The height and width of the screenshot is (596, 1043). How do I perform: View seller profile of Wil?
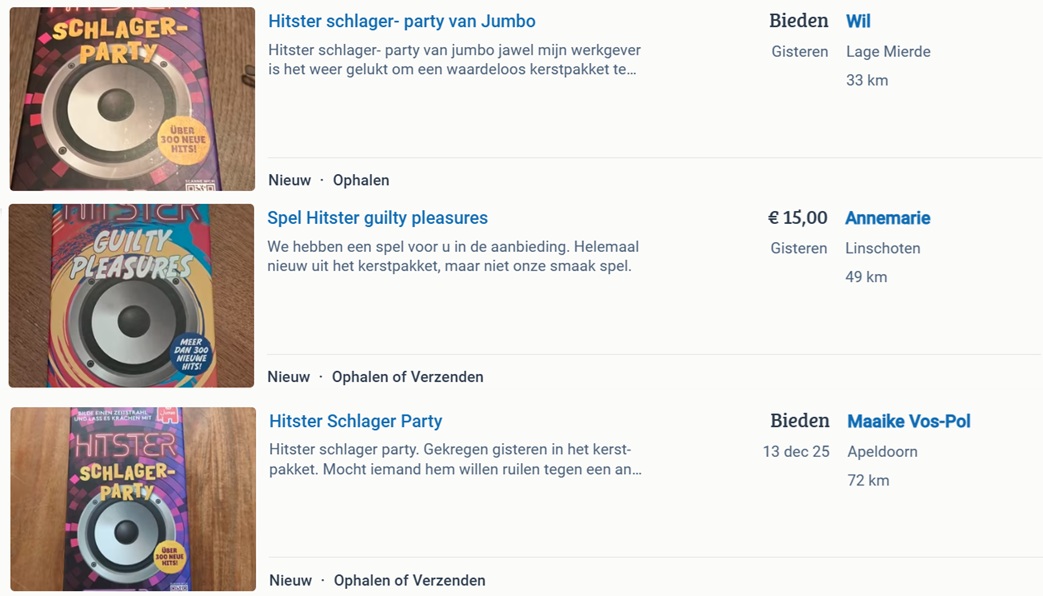point(858,21)
